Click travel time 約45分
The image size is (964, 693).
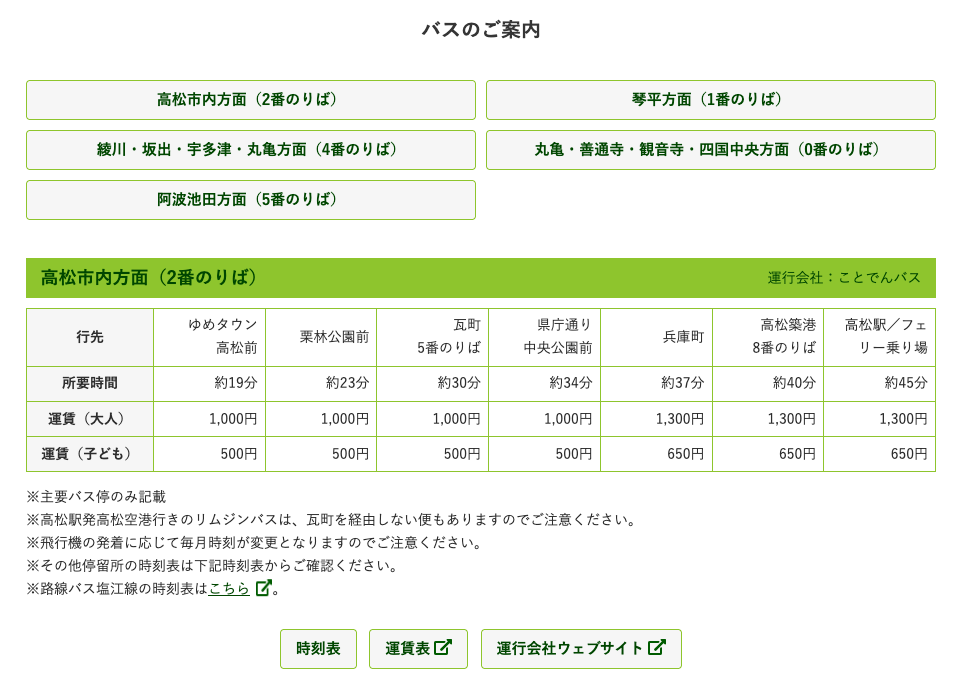click(906, 383)
